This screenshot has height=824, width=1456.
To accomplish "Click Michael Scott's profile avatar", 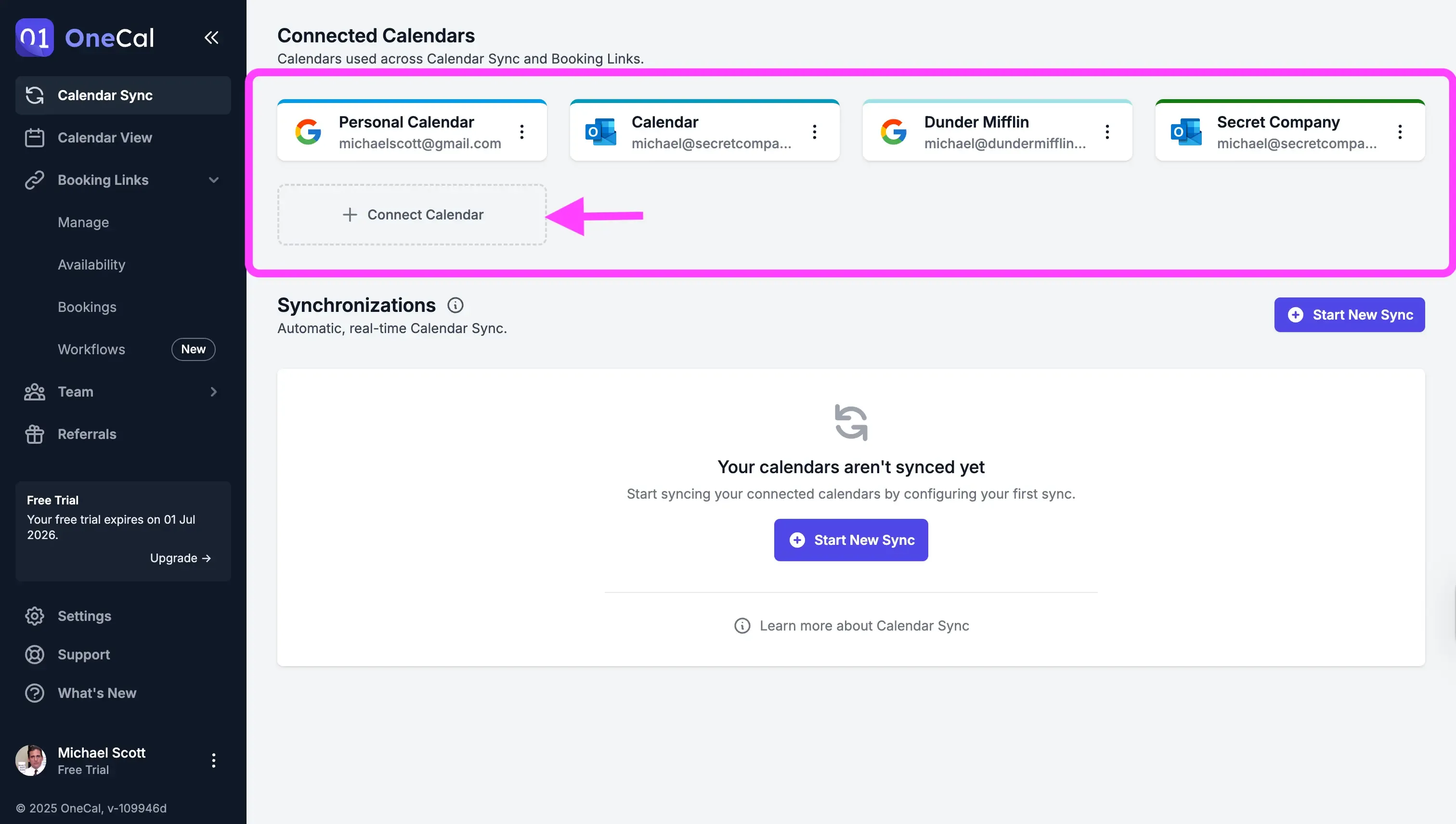I will [x=31, y=760].
